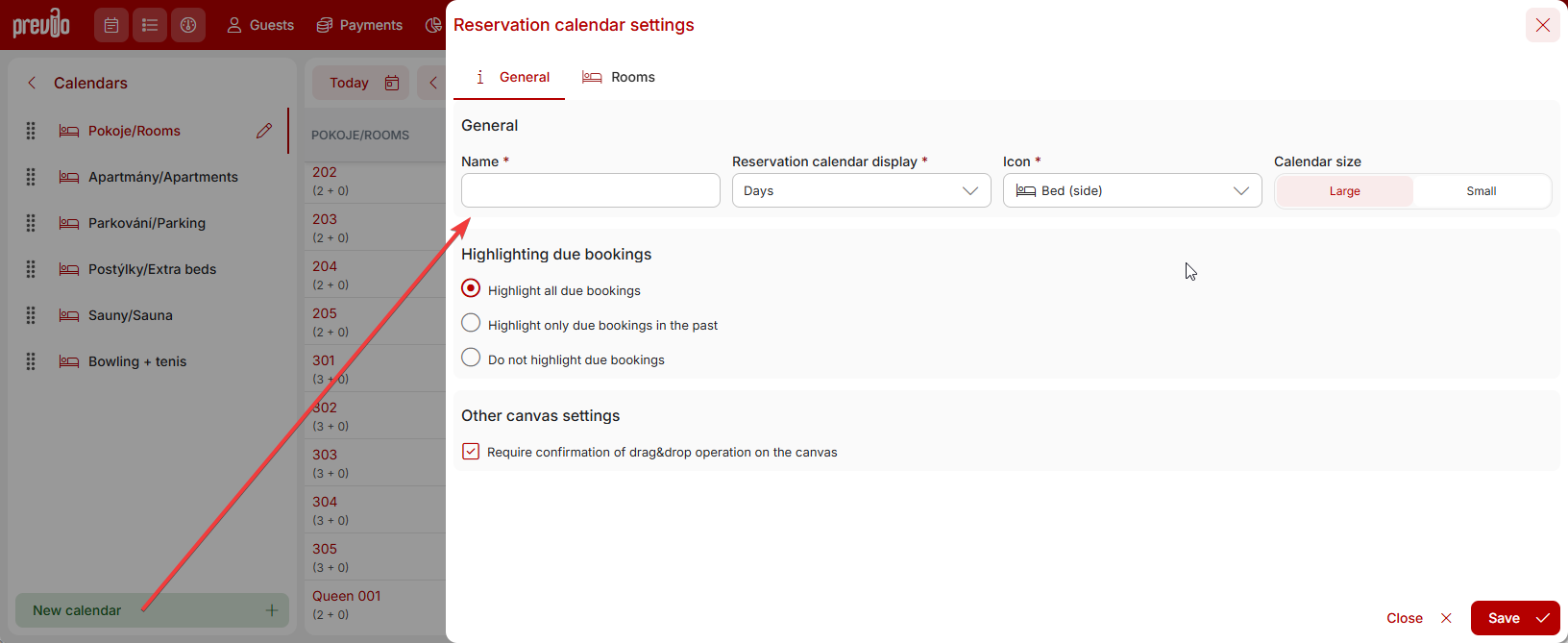Click the list view icon in header
Viewport: 1568px width, 643px height.
(150, 25)
